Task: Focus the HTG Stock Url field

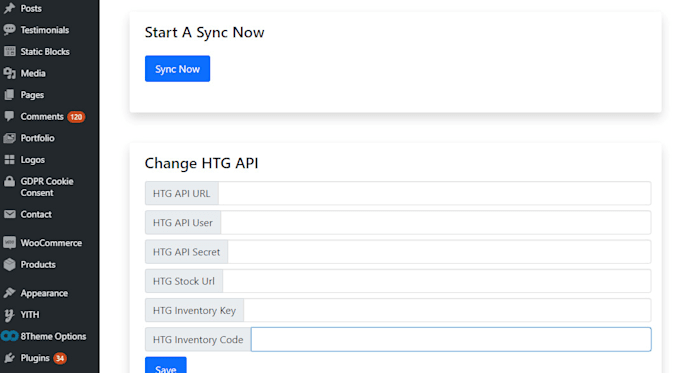Action: coord(437,281)
